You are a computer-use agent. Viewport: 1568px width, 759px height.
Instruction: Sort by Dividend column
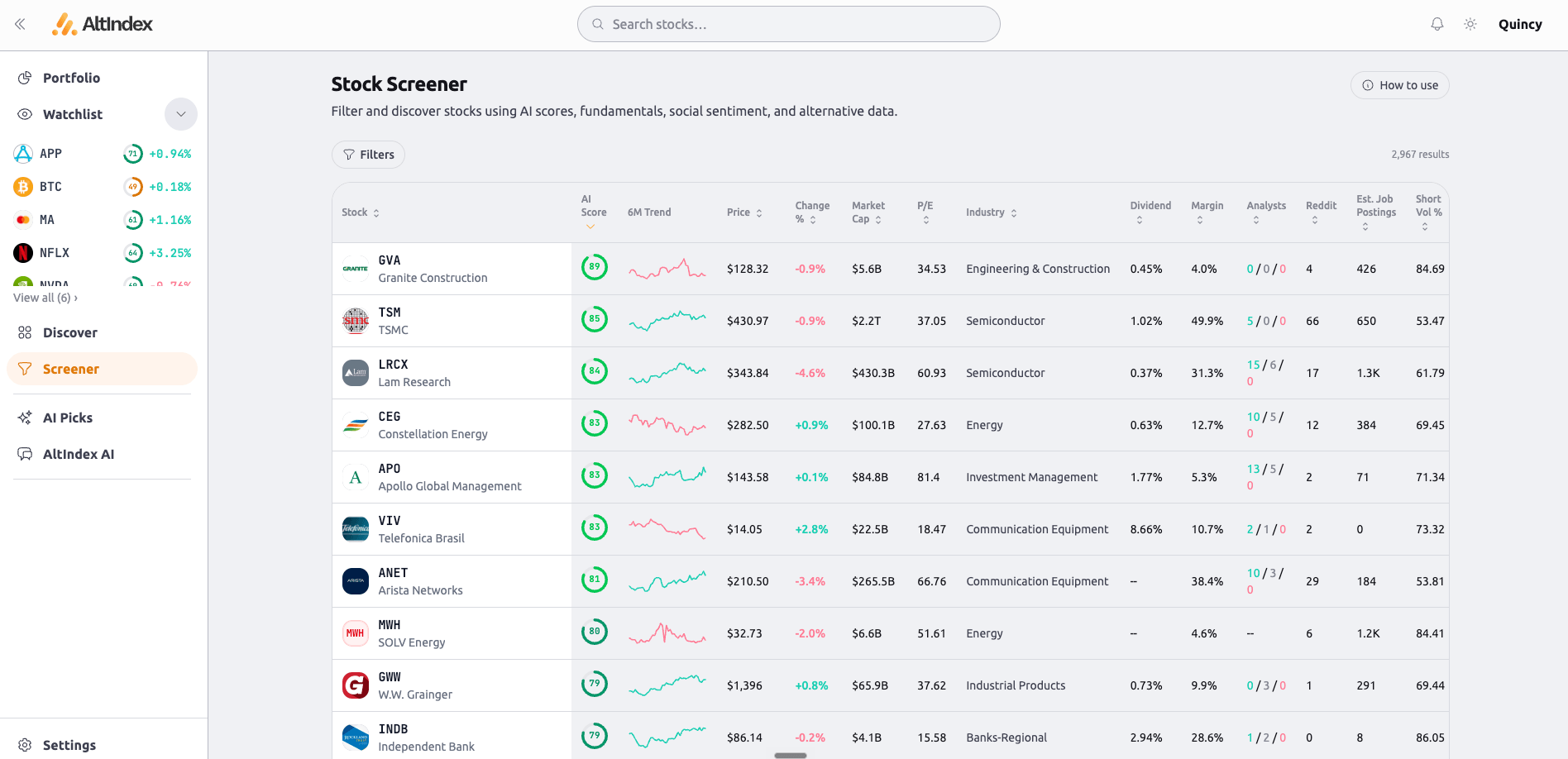1150,212
